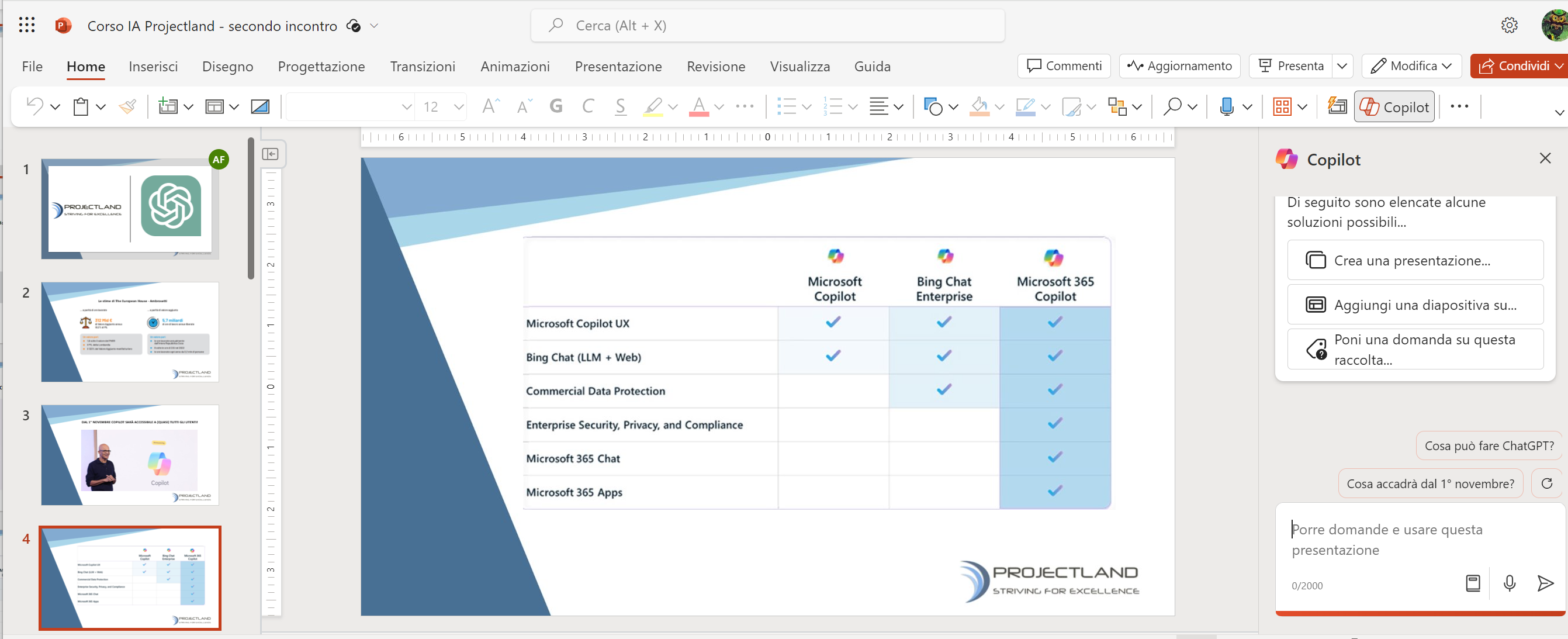Screen dimensions: 1568x639
Task: Click the Condividi button
Action: (x=1519, y=66)
